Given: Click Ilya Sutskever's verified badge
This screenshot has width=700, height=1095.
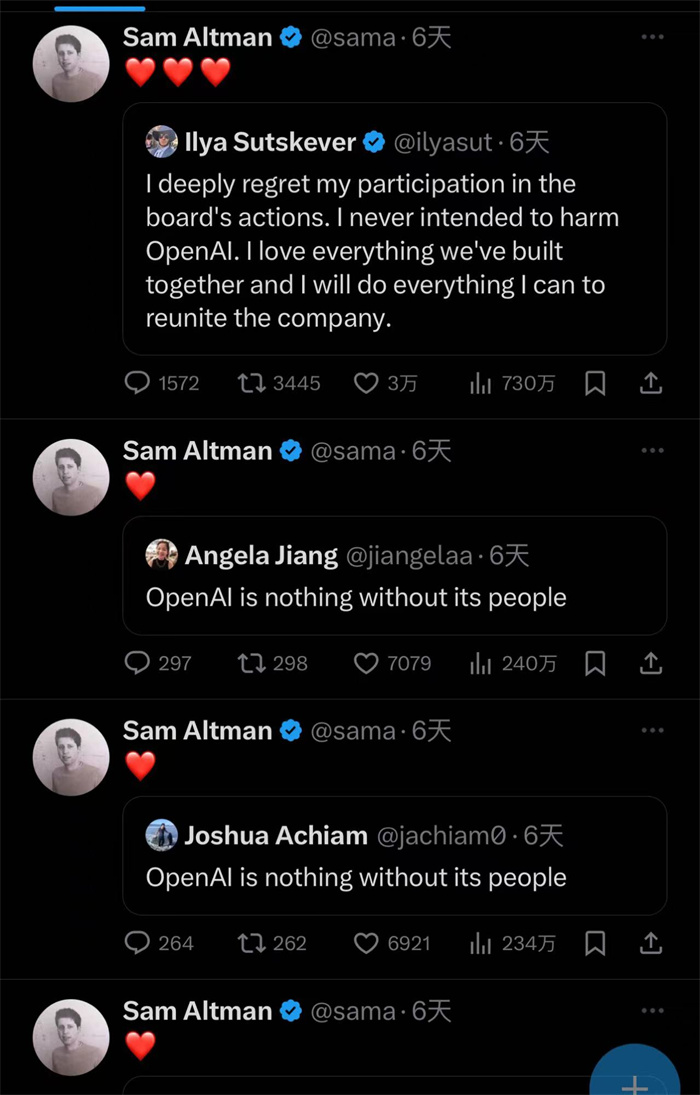Looking at the screenshot, I should pyautogui.click(x=373, y=142).
